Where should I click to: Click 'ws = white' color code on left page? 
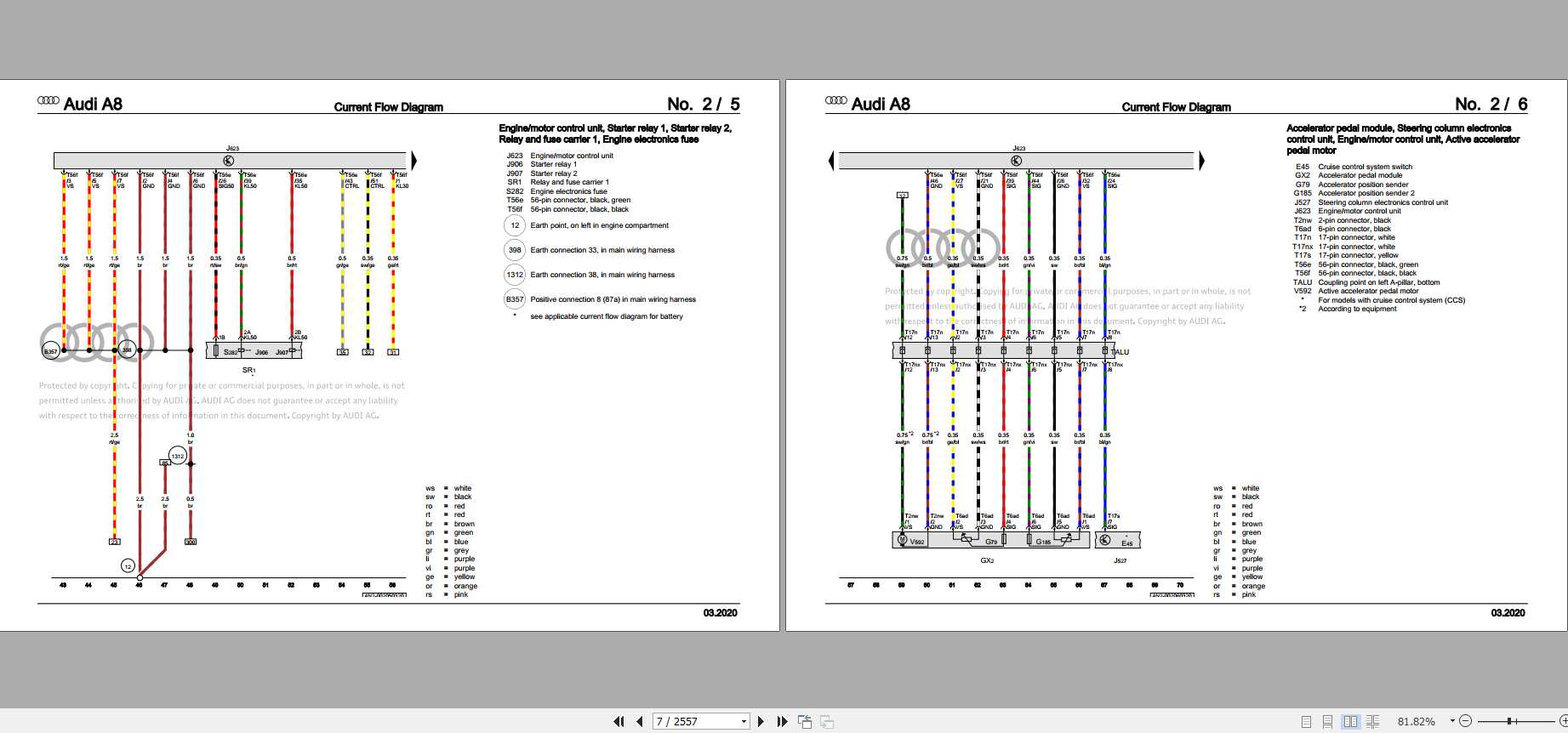448,488
